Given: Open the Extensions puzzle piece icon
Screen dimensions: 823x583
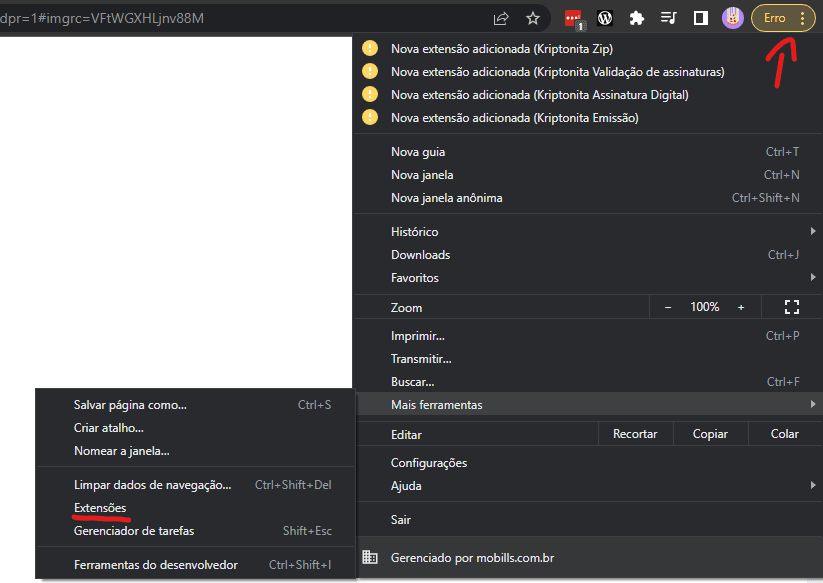Looking at the screenshot, I should point(637,18).
